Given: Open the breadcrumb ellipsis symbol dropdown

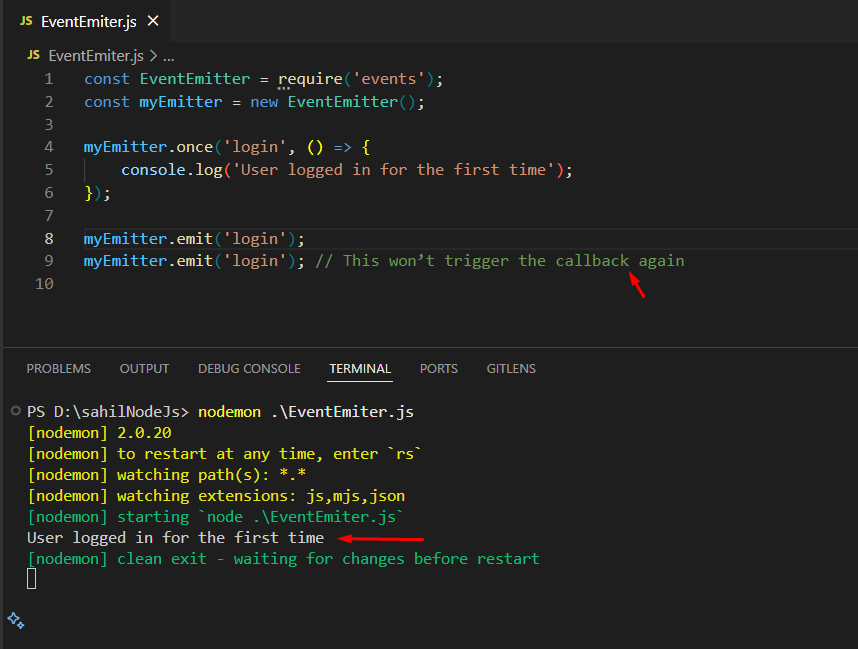Looking at the screenshot, I should [168, 56].
